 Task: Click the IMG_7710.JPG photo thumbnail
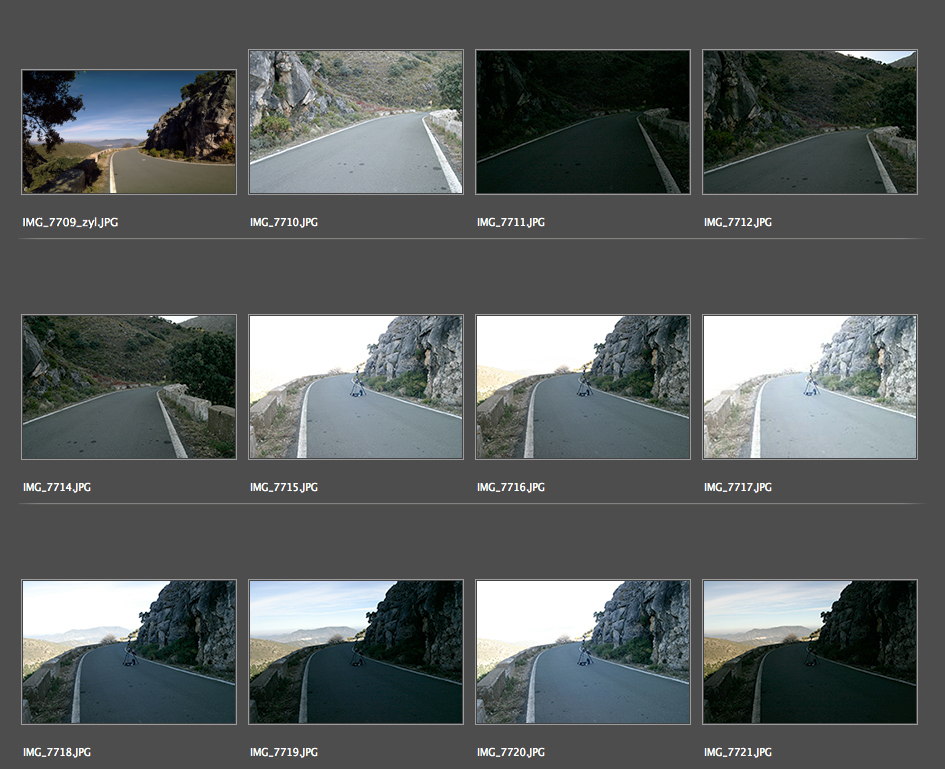[x=356, y=122]
